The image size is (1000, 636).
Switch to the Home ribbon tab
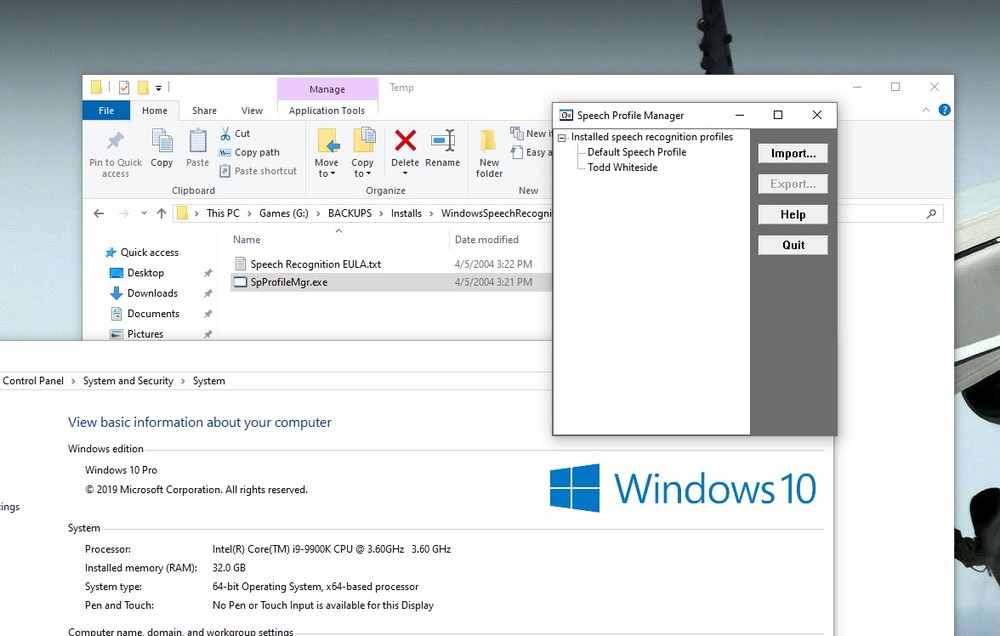pyautogui.click(x=154, y=110)
